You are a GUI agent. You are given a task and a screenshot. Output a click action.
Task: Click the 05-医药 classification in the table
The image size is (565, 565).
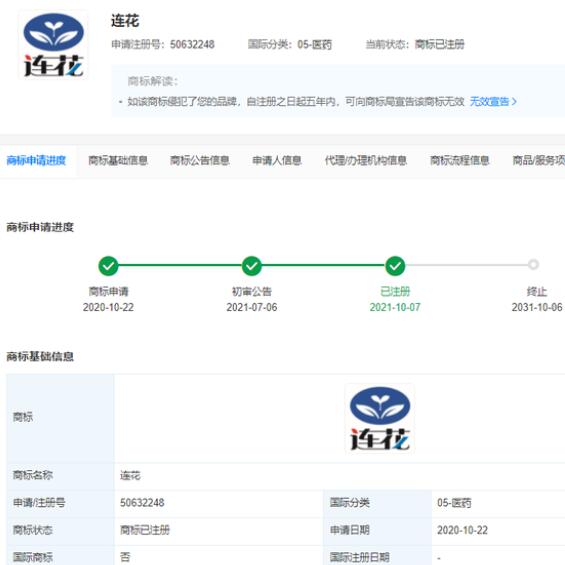tap(454, 503)
